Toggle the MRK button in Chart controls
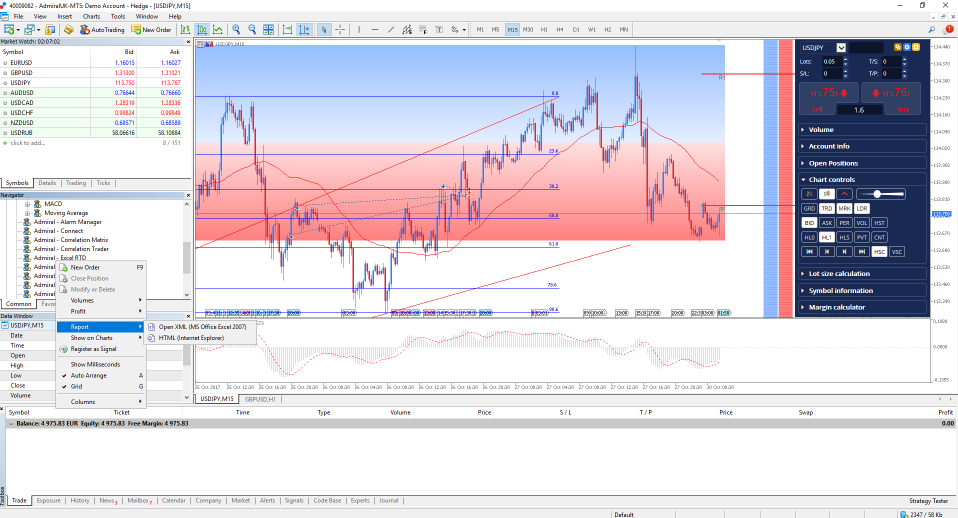The height and width of the screenshot is (518, 958). click(x=844, y=208)
